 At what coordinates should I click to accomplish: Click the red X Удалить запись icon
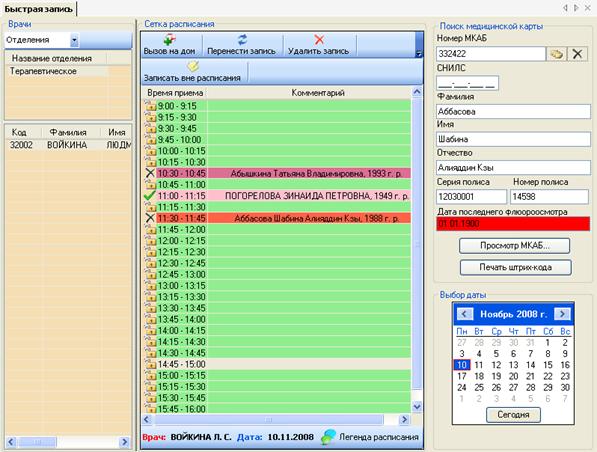tap(319, 40)
